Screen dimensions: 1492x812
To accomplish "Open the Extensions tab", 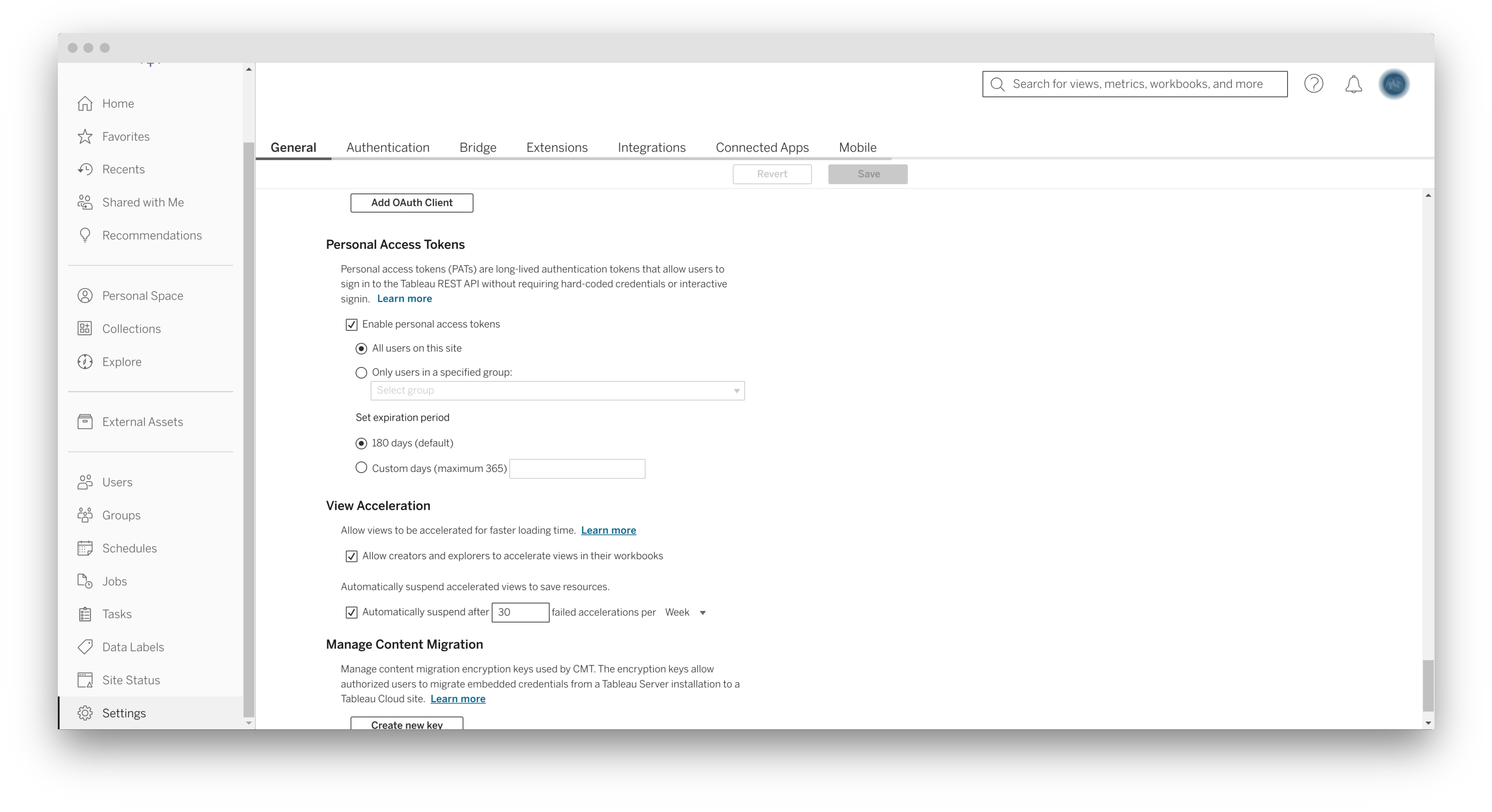I will 557,148.
